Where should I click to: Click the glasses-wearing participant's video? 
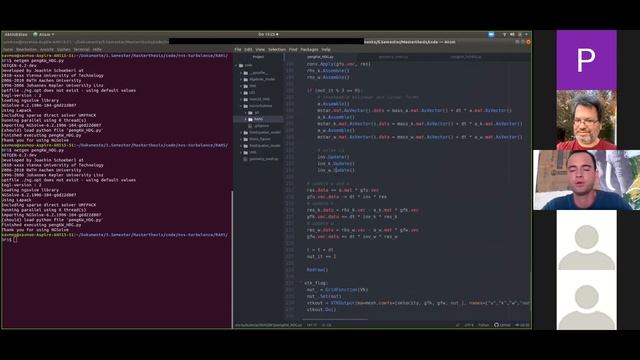pyautogui.click(x=587, y=120)
